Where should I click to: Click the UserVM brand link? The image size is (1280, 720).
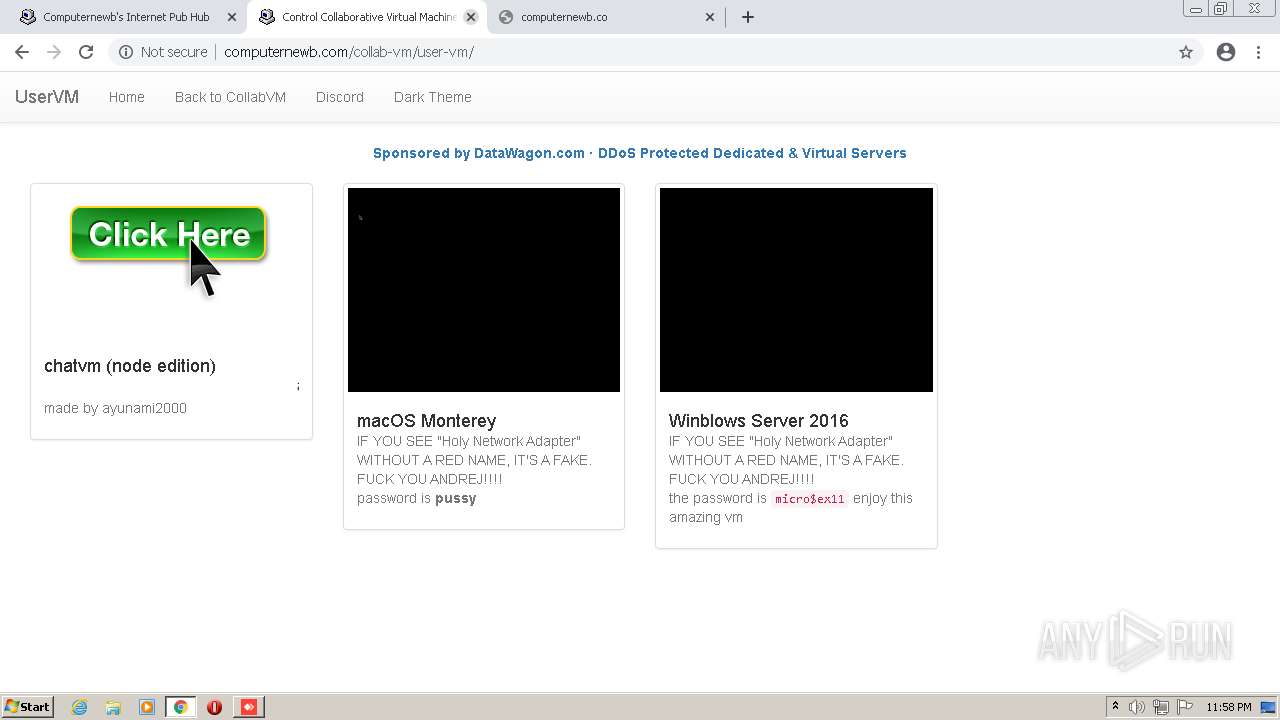pos(47,97)
